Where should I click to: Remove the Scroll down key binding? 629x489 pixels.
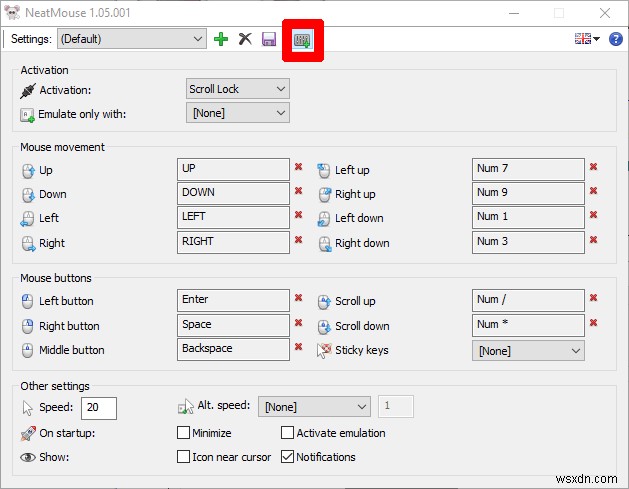(x=593, y=323)
